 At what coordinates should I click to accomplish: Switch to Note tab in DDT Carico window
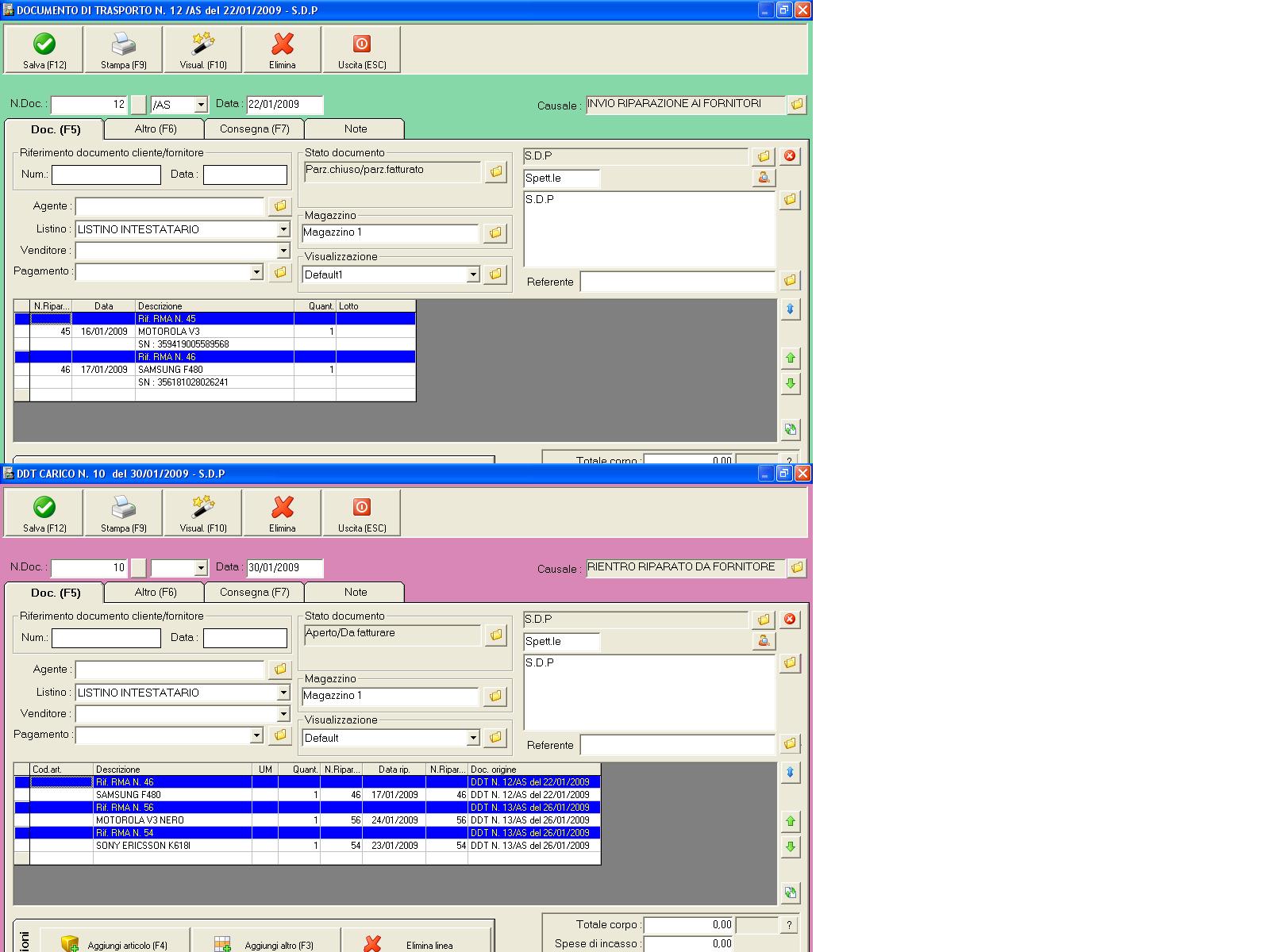(356, 592)
